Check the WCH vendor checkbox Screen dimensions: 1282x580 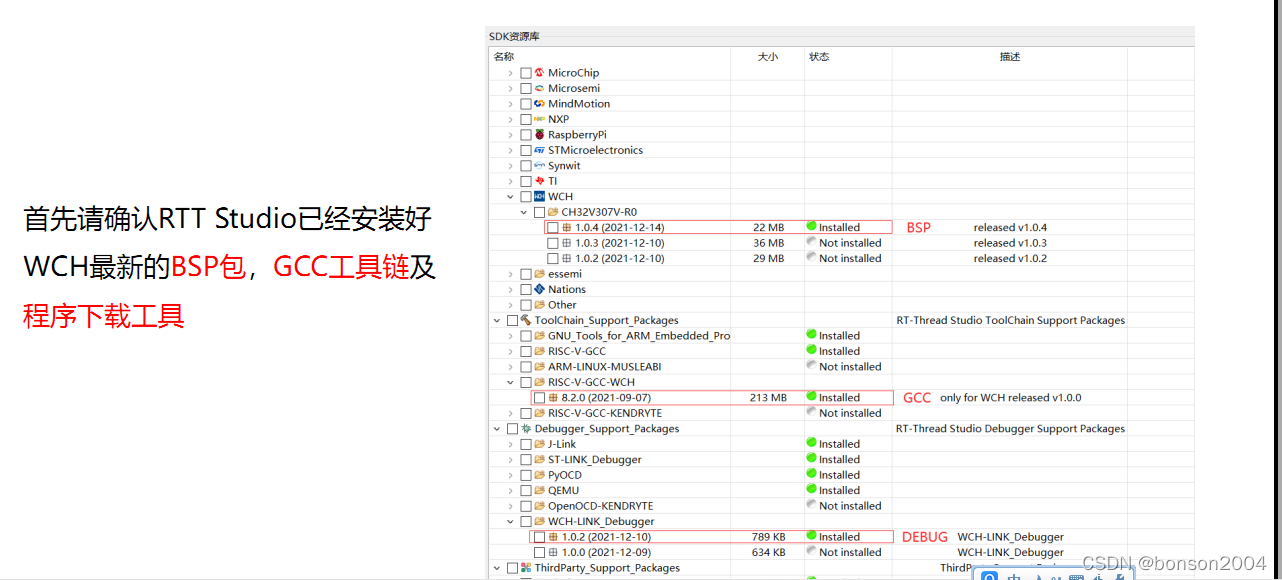pos(526,197)
